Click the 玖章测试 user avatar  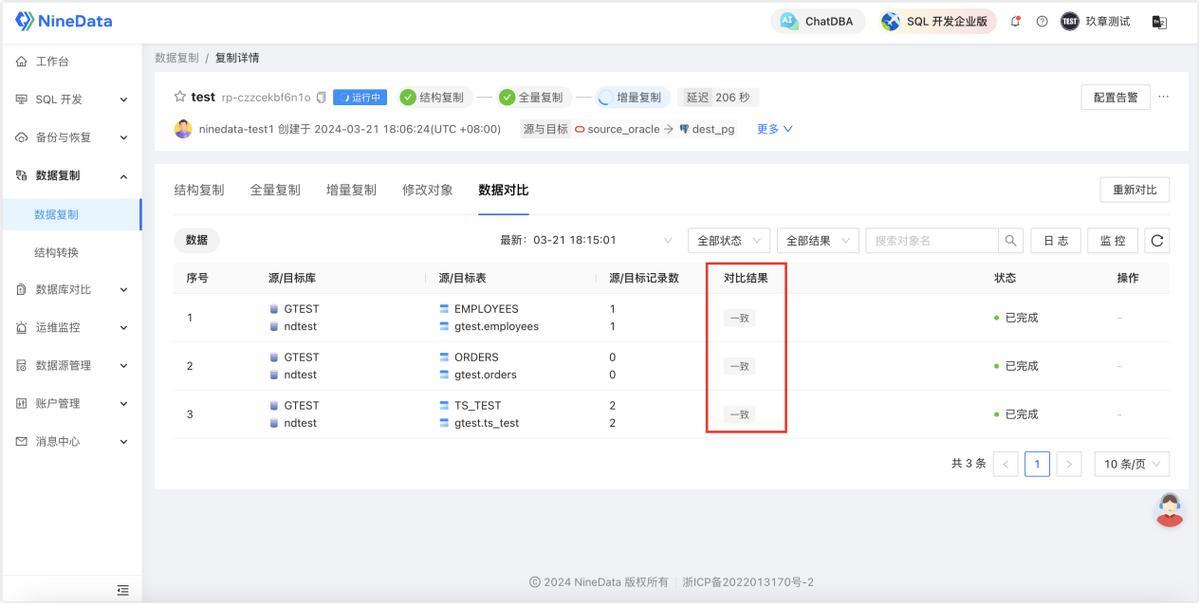pyautogui.click(x=1070, y=21)
